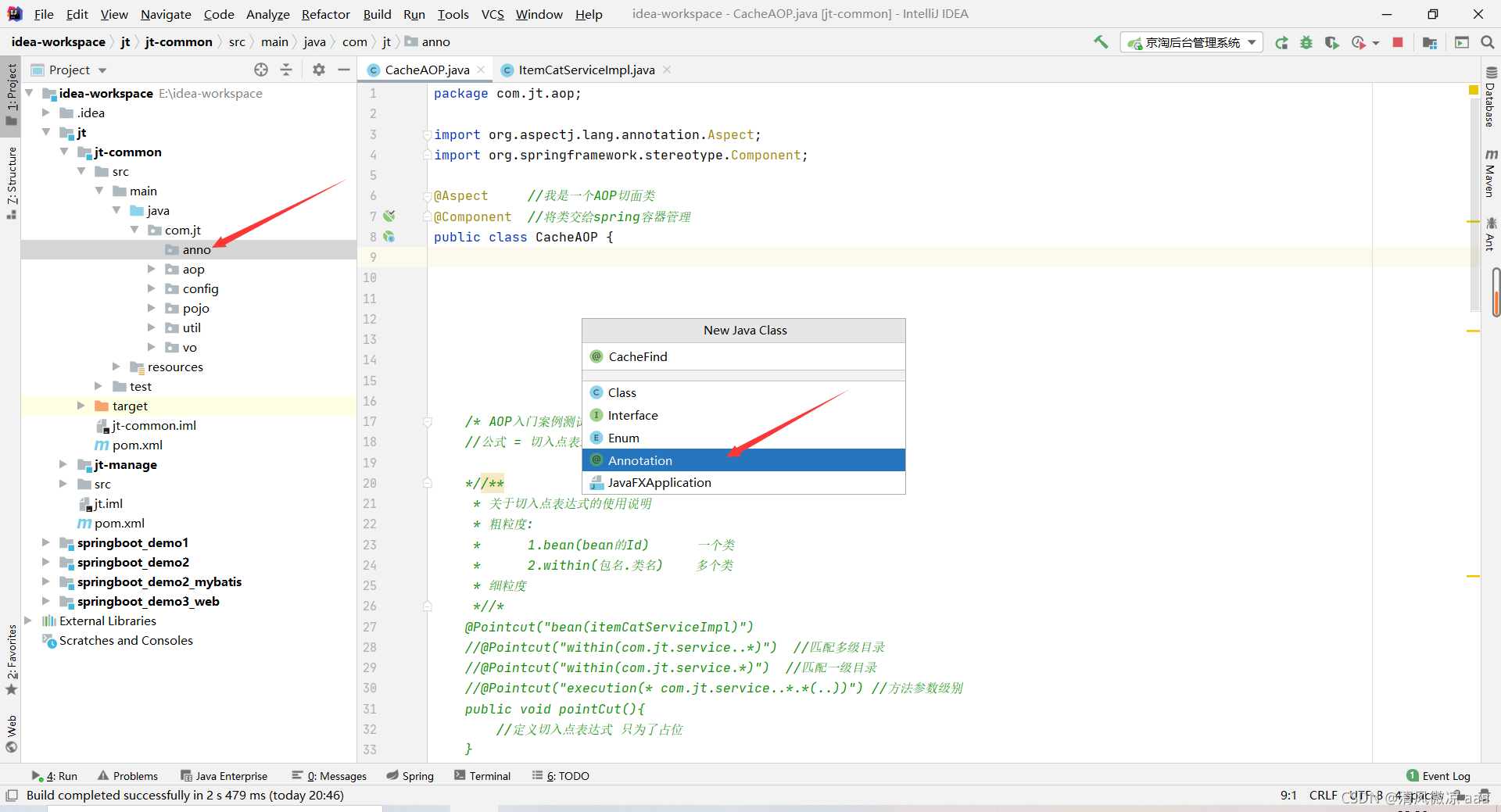Open the Refactor menu
Image resolution: width=1501 pixels, height=812 pixels.
click(x=325, y=14)
